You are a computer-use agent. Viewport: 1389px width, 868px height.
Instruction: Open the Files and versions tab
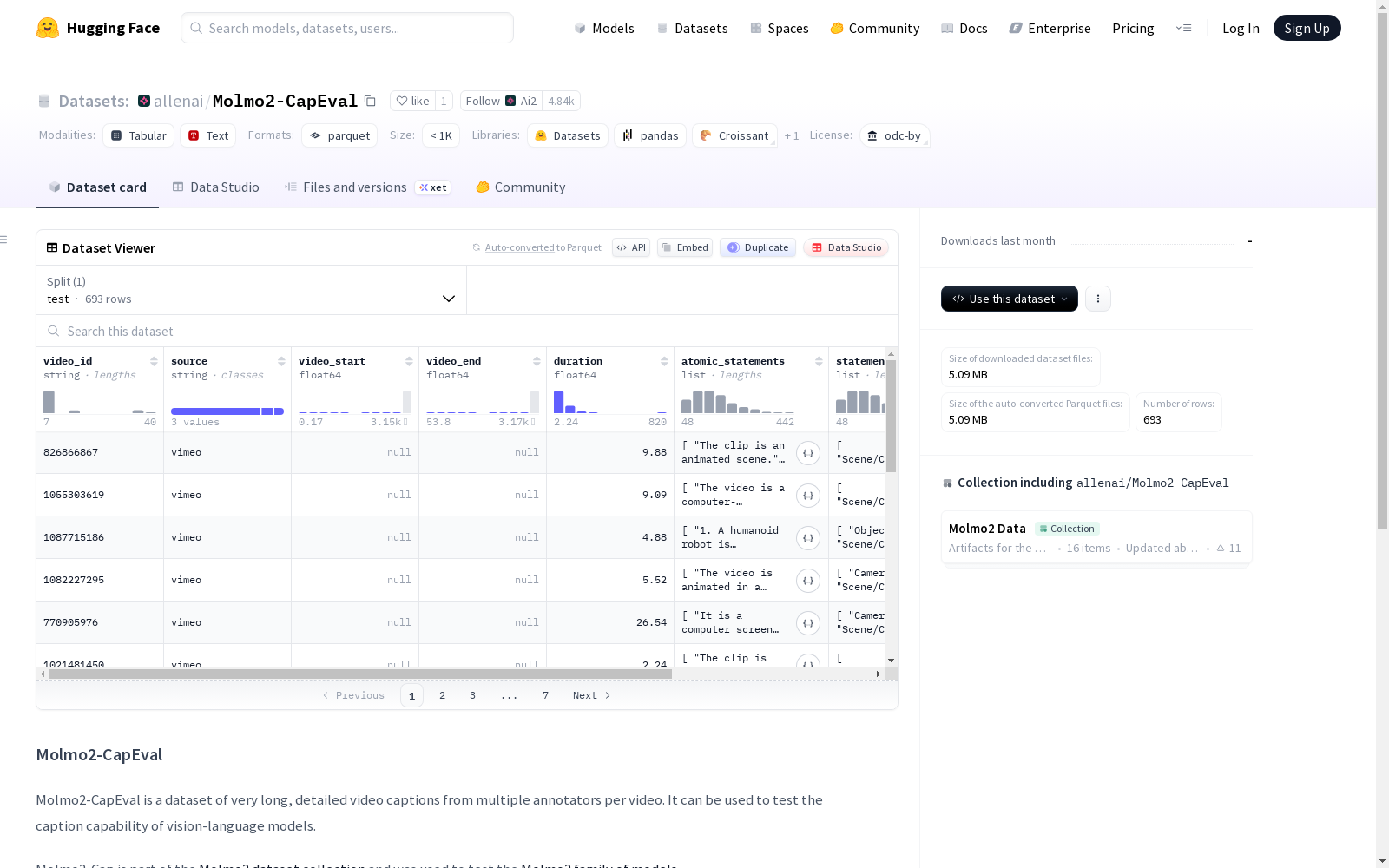[367, 187]
